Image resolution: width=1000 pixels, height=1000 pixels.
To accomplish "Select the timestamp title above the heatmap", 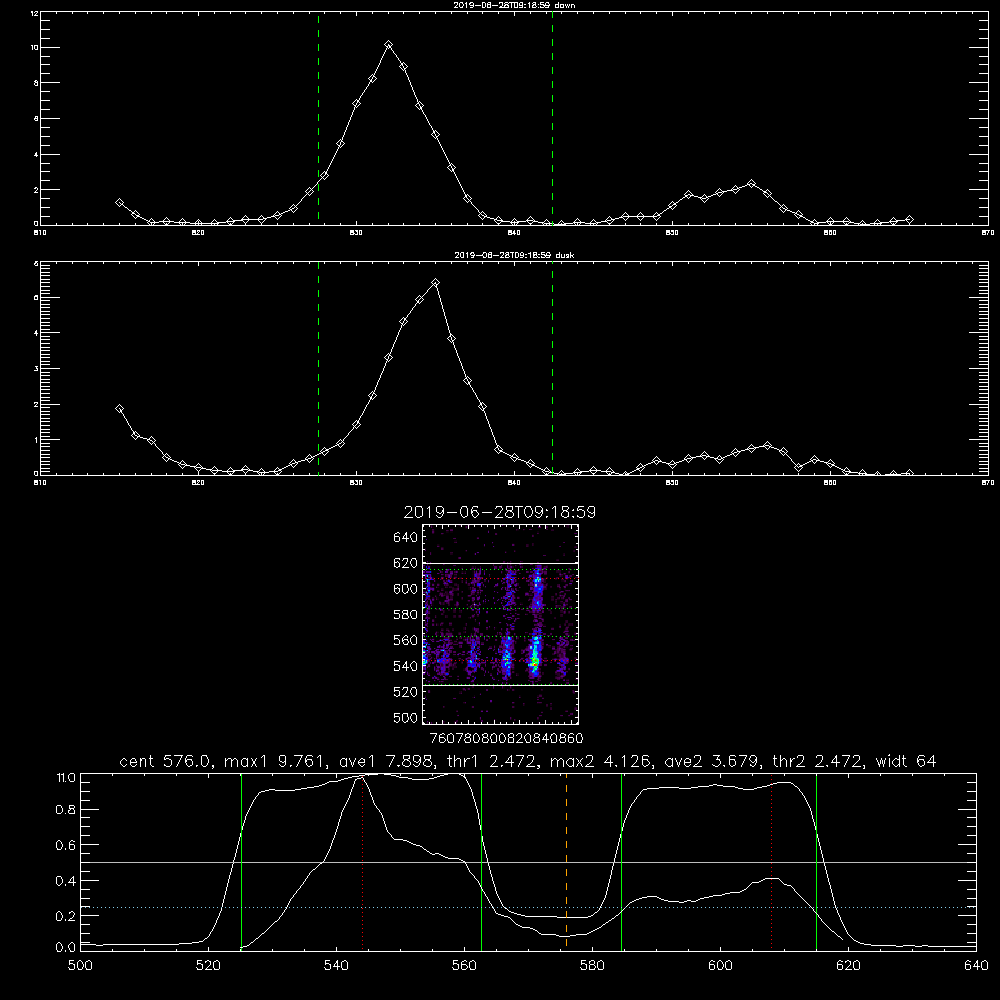I will [x=500, y=512].
